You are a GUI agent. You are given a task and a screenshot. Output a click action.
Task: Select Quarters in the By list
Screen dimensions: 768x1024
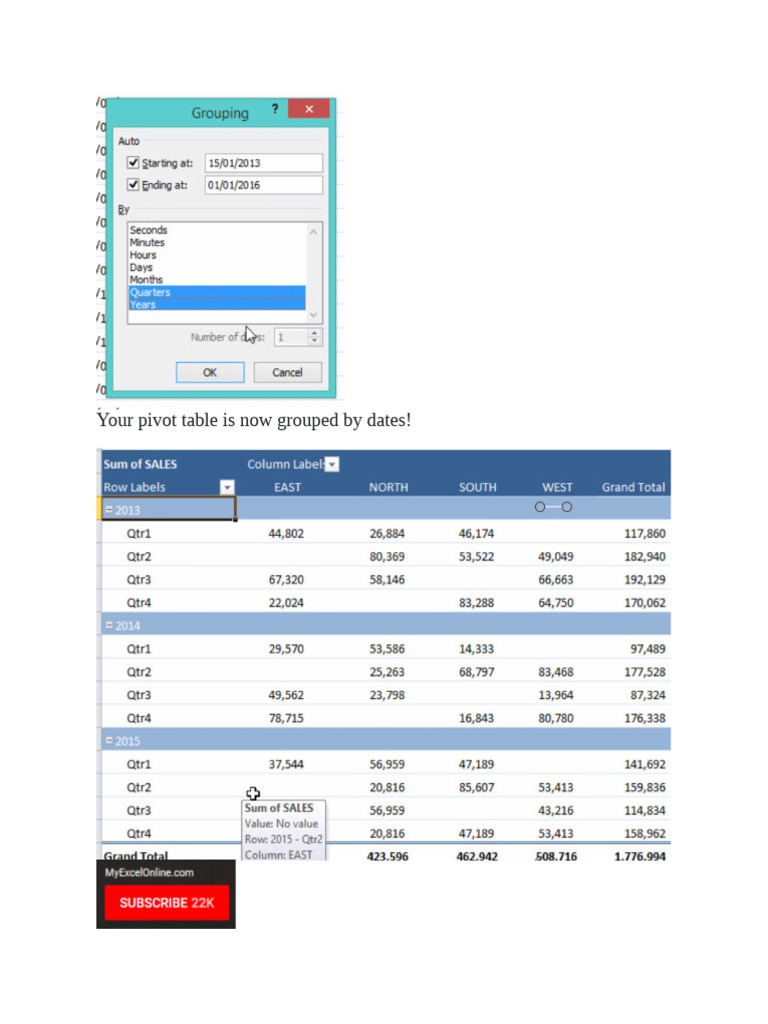tap(217, 292)
